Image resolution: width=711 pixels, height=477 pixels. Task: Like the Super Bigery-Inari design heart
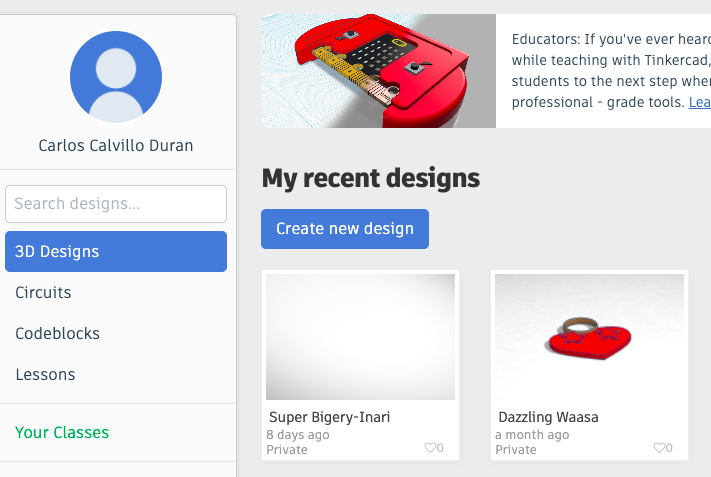pyautogui.click(x=431, y=448)
